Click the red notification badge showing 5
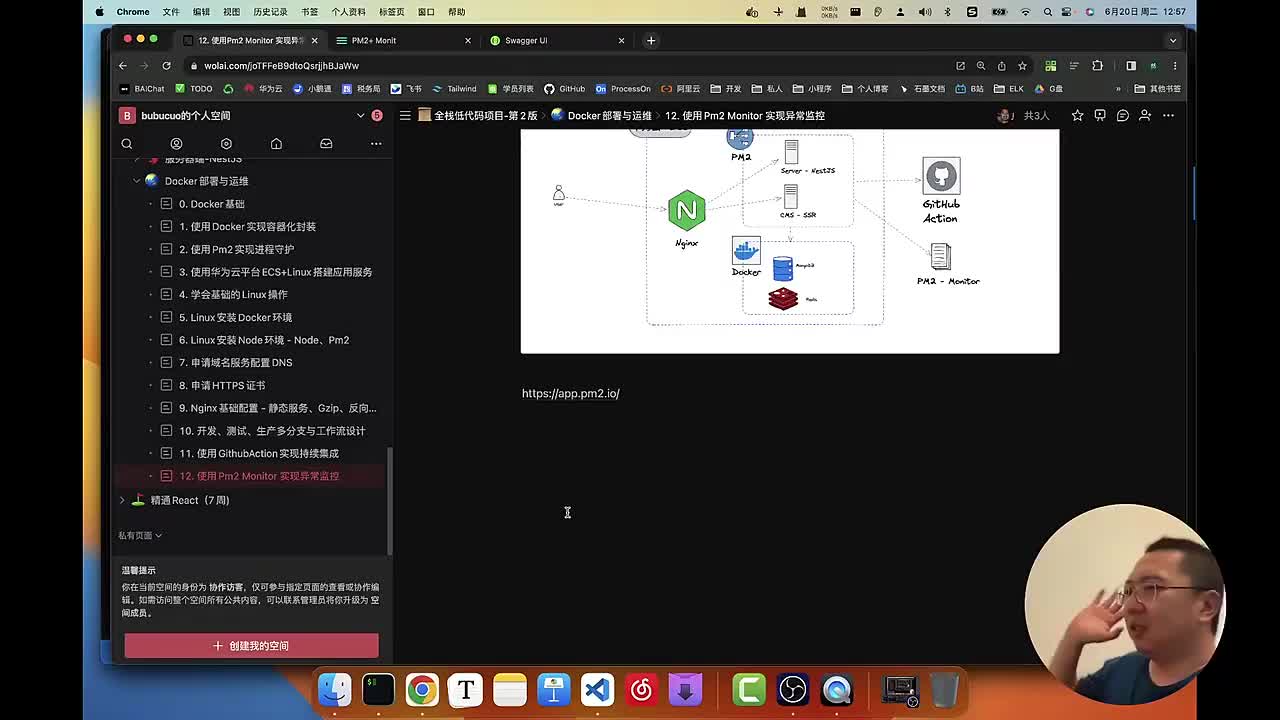The width and height of the screenshot is (1280, 720). [377, 115]
